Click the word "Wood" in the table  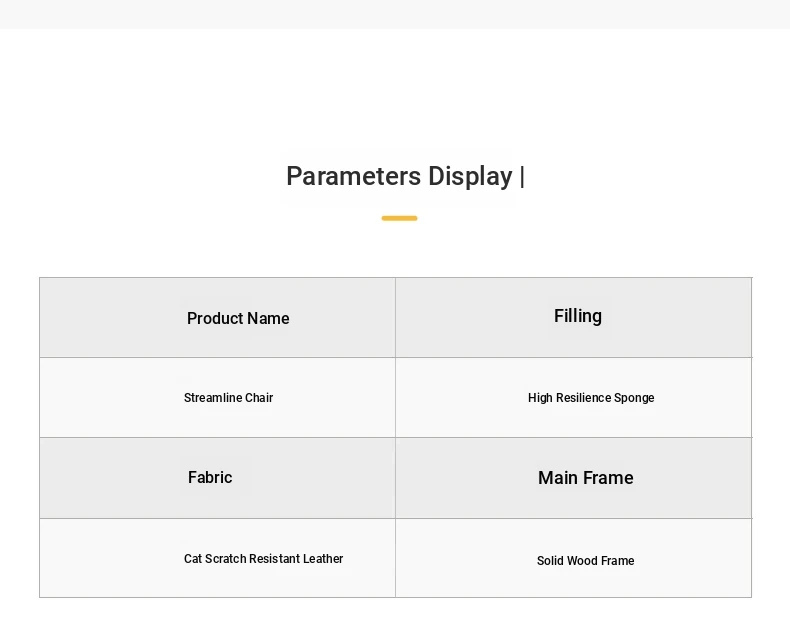click(582, 561)
